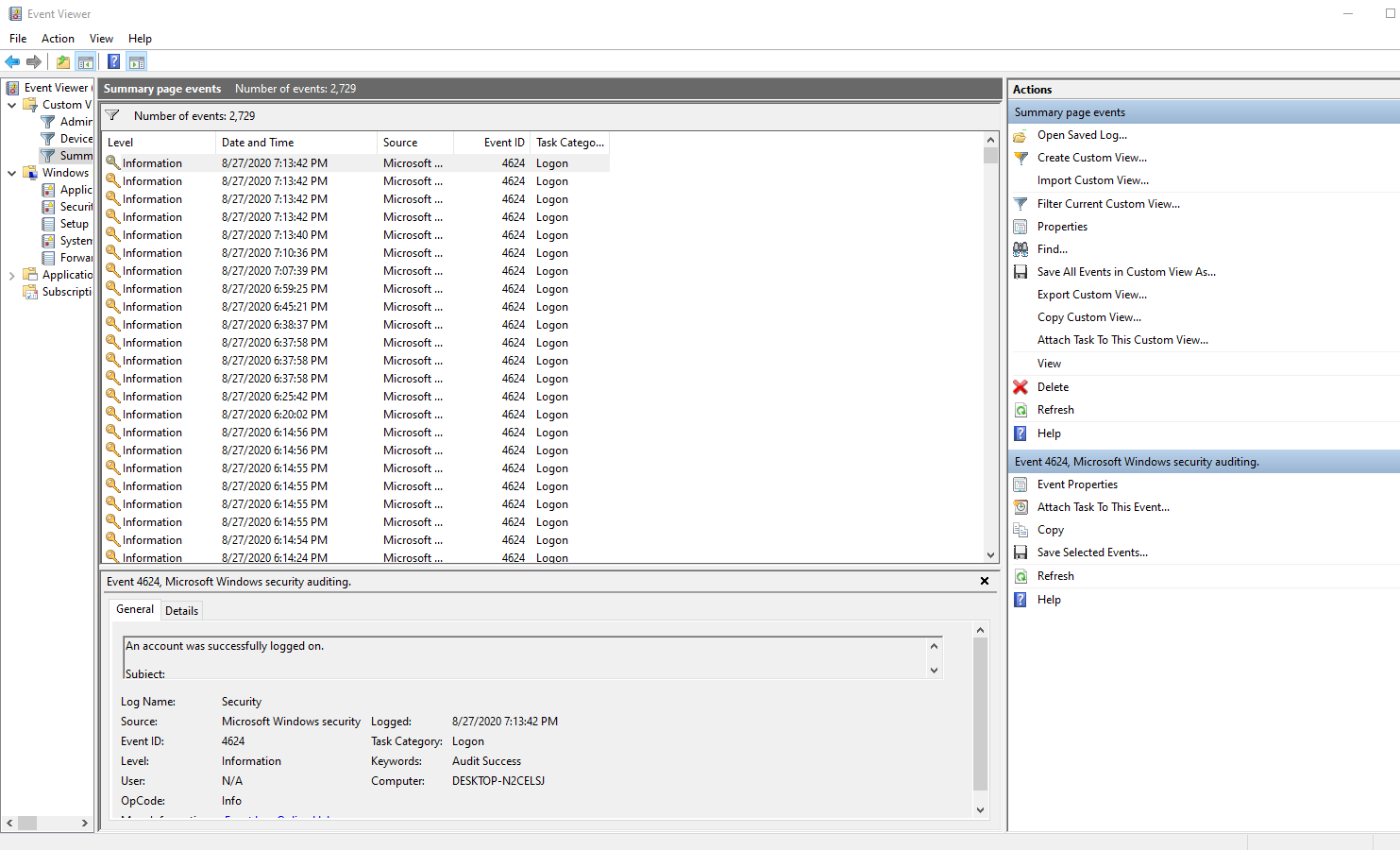1400x850 pixels.
Task: Click the Up one level folder icon
Action: 62,62
